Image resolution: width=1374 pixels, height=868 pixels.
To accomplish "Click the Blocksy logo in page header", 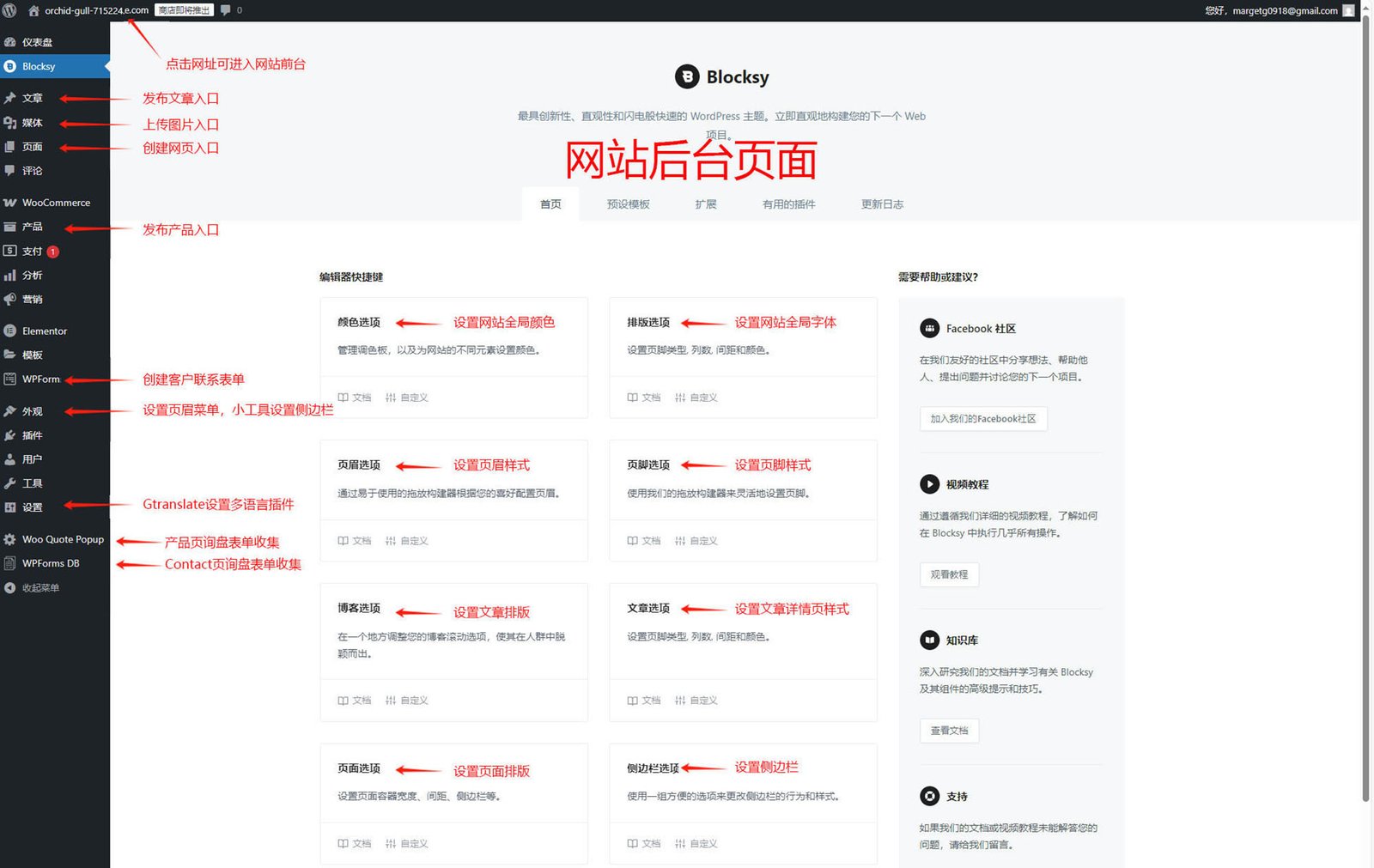I will pyautogui.click(x=687, y=77).
